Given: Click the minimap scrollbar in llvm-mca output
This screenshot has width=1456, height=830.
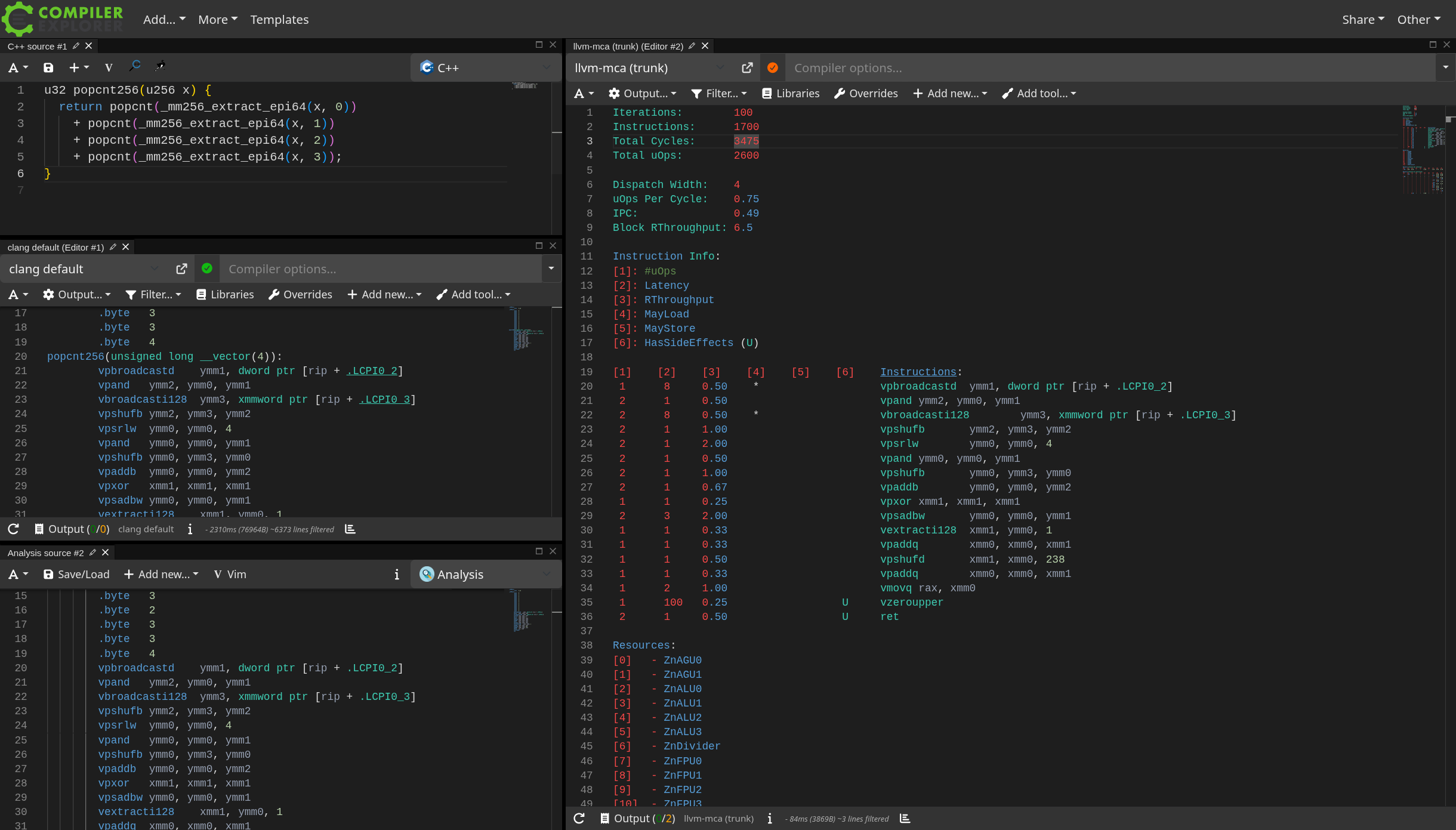Looking at the screenshot, I should click(1423, 149).
